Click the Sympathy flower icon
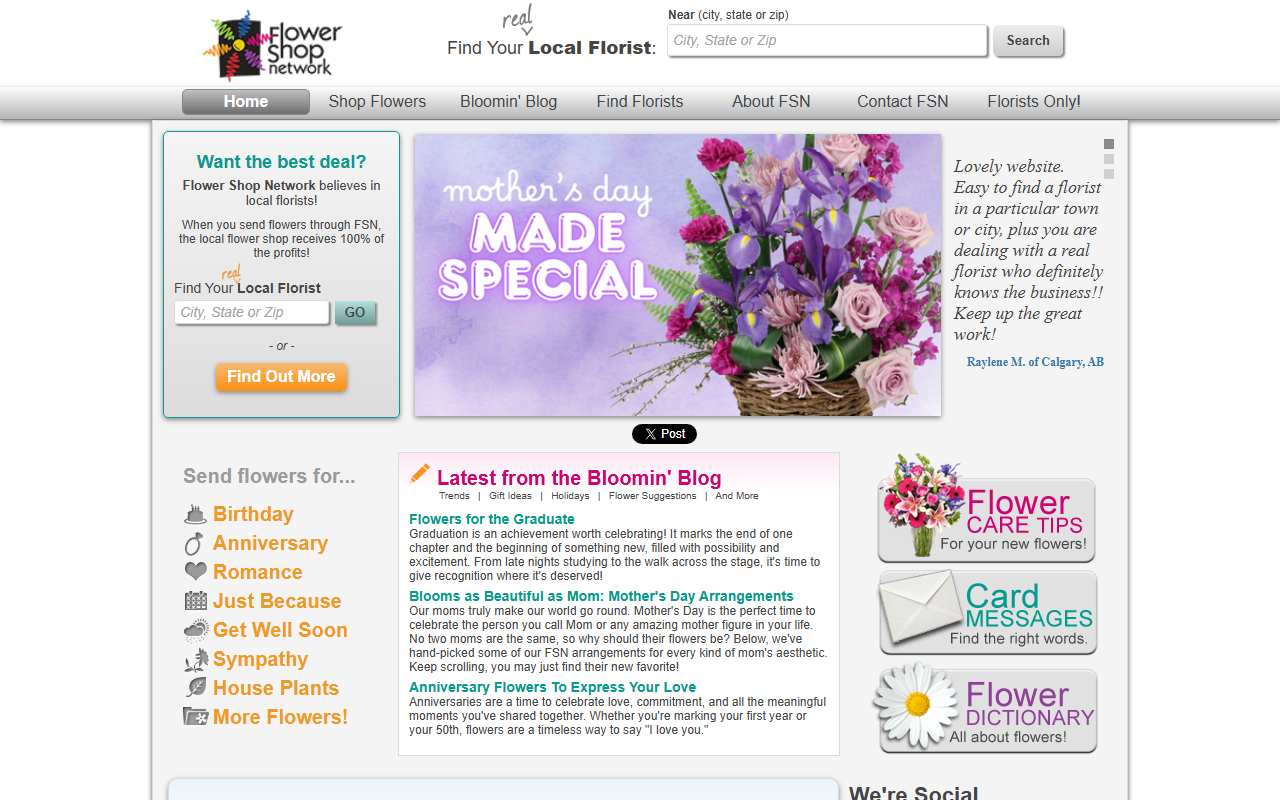 click(196, 660)
